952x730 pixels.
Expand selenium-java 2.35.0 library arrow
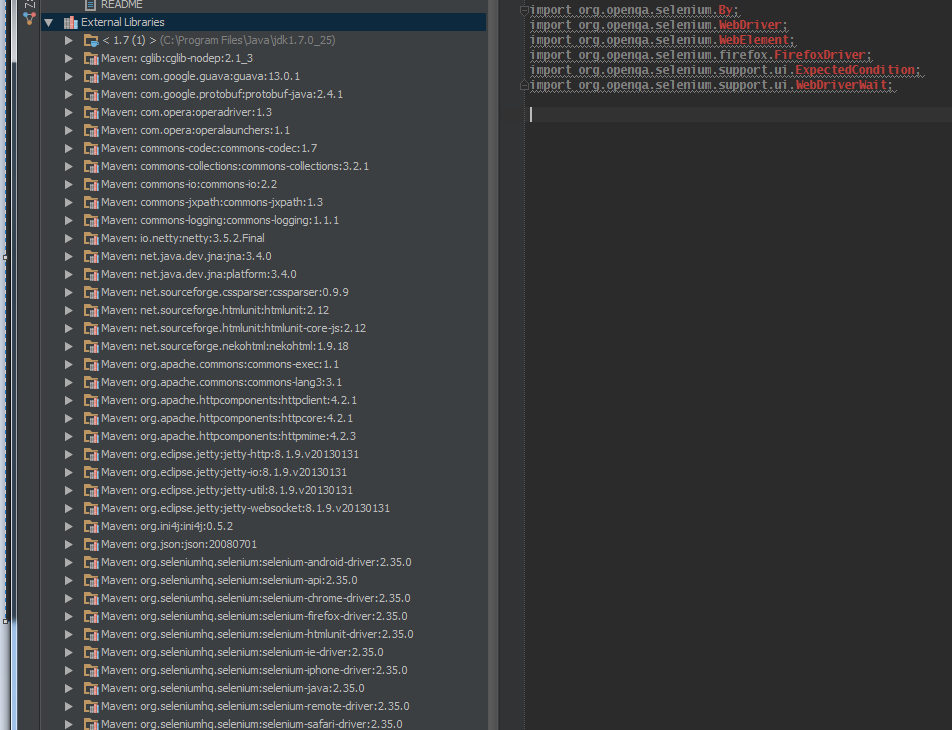tap(69, 688)
